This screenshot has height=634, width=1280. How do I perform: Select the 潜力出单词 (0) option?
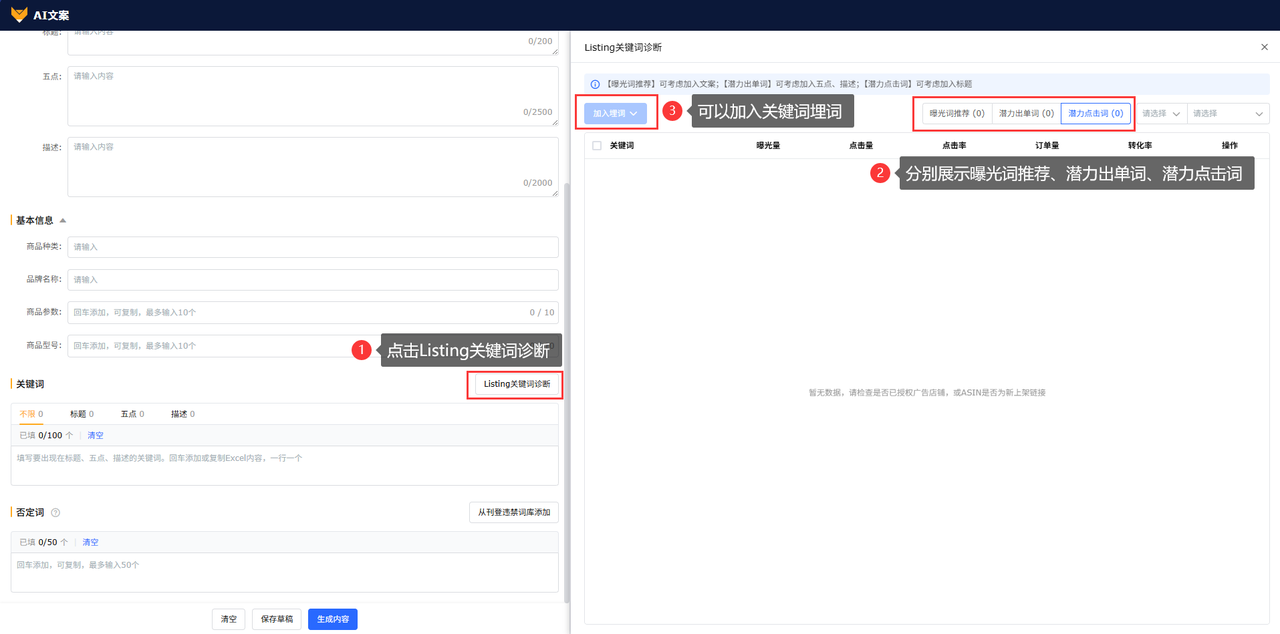tap(1026, 114)
